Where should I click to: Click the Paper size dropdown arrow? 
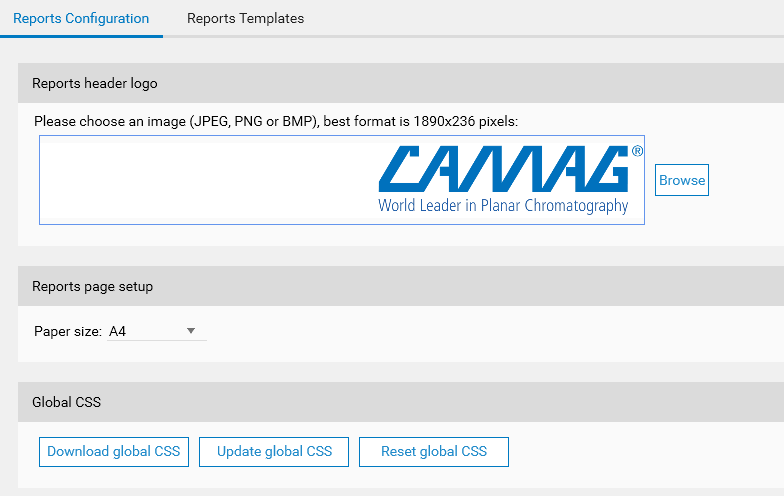click(x=191, y=331)
